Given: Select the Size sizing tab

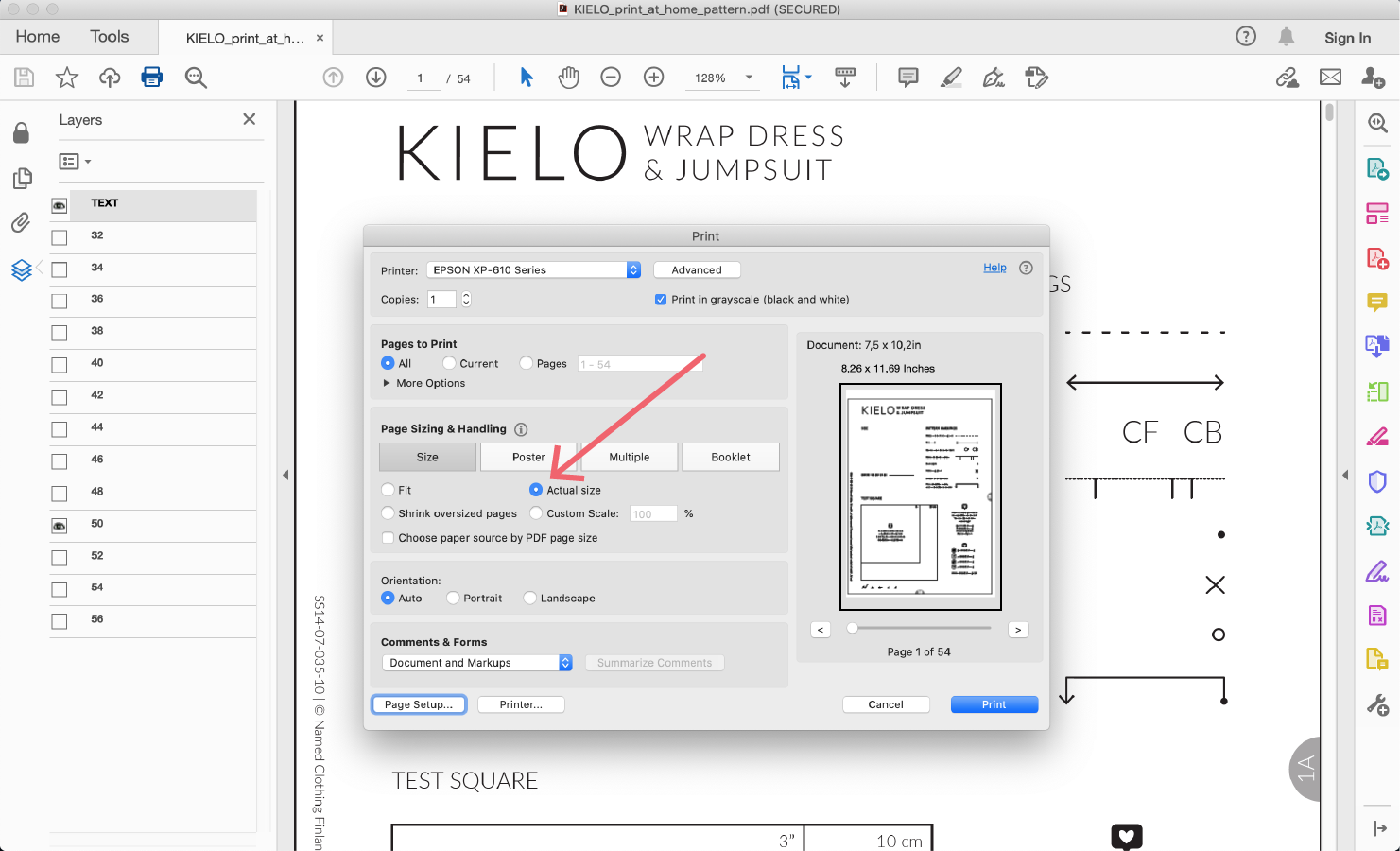Looking at the screenshot, I should coord(427,457).
